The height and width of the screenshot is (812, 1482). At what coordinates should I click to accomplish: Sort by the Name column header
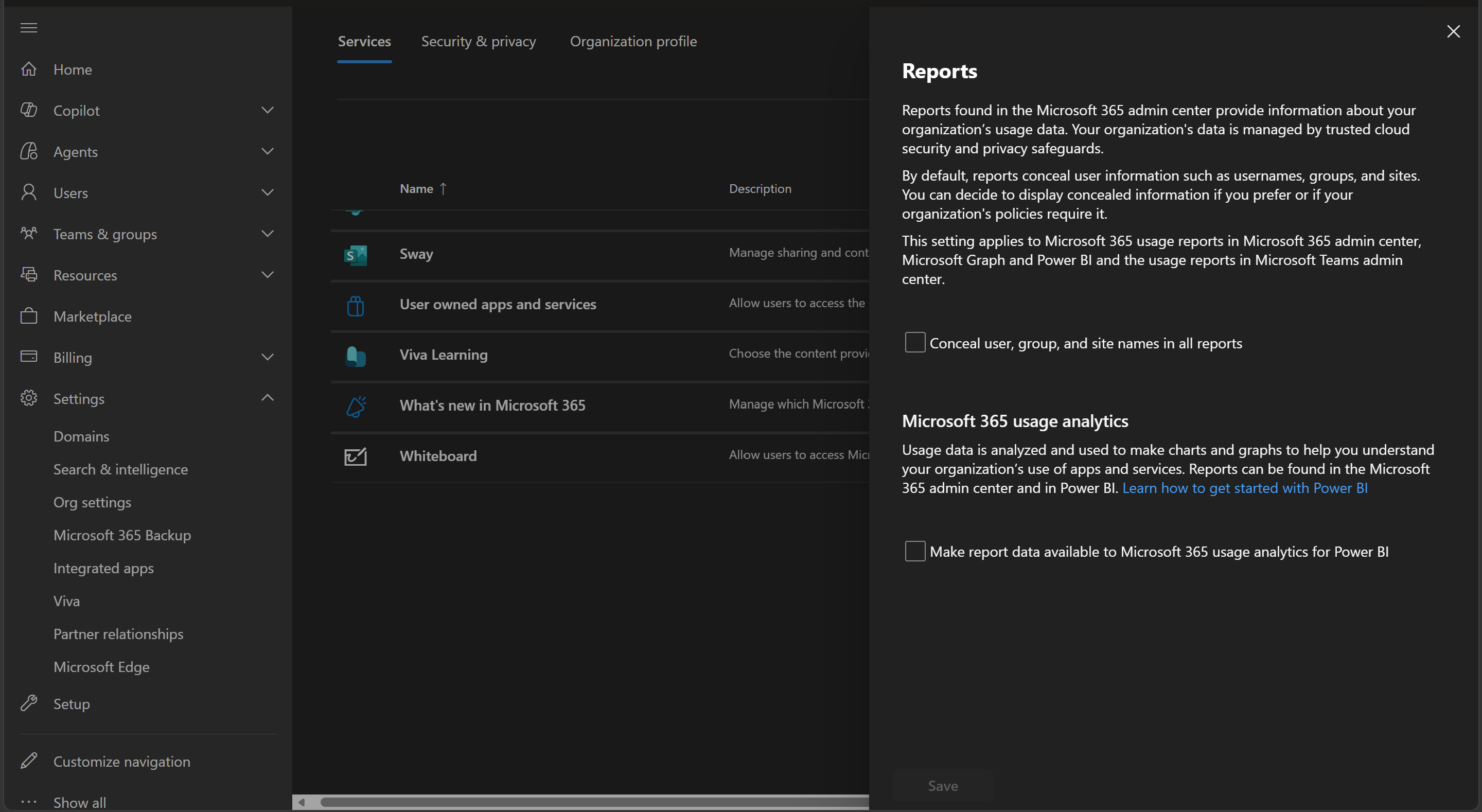(x=416, y=189)
